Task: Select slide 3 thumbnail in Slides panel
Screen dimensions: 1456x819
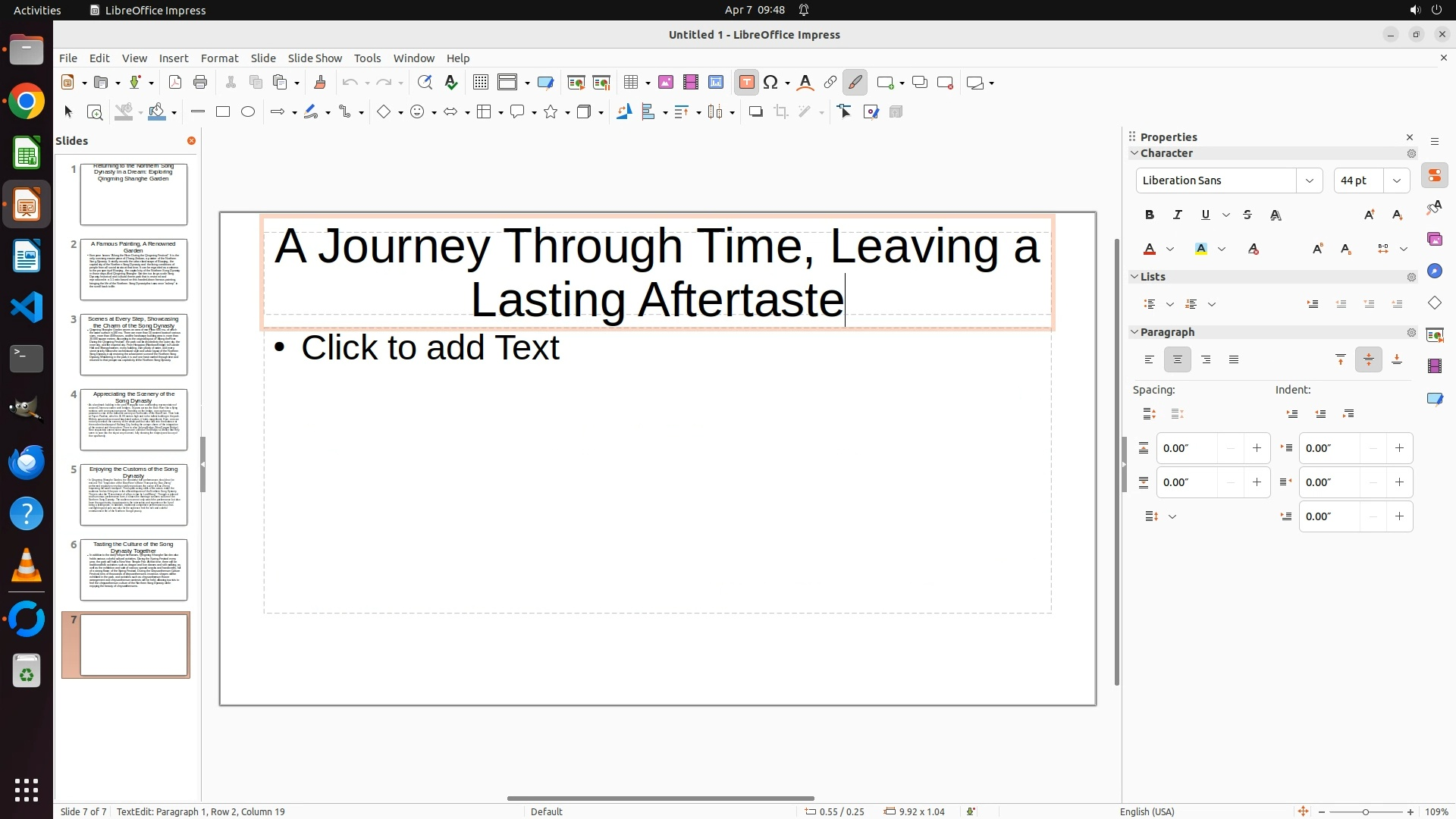Action: point(133,344)
